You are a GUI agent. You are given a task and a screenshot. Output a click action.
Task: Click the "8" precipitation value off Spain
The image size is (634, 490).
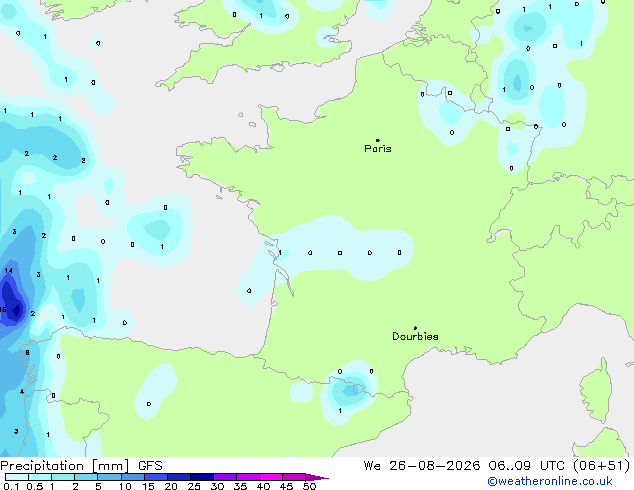[x=27, y=353]
